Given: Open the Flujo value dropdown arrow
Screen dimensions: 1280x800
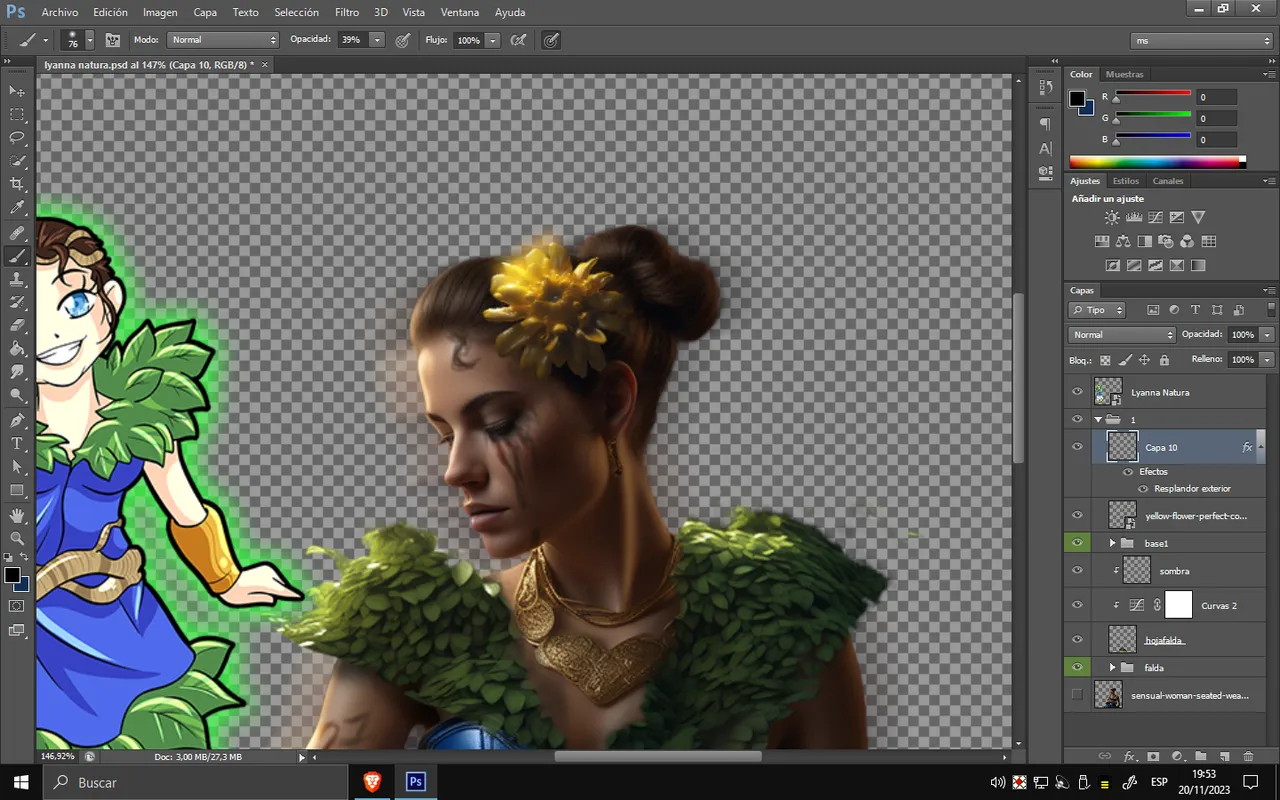Looking at the screenshot, I should [x=492, y=40].
